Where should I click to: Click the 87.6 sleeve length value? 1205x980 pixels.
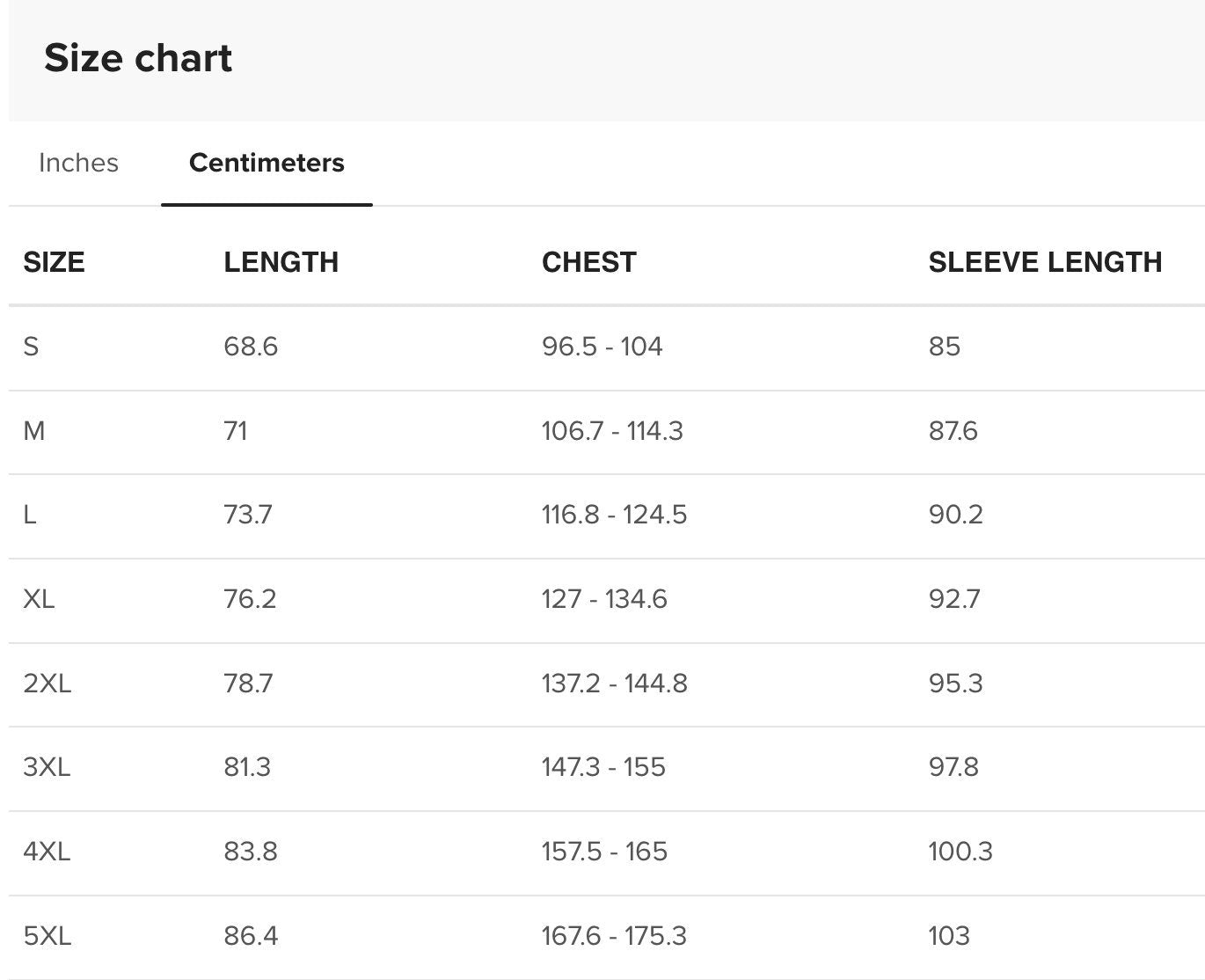pos(953,431)
